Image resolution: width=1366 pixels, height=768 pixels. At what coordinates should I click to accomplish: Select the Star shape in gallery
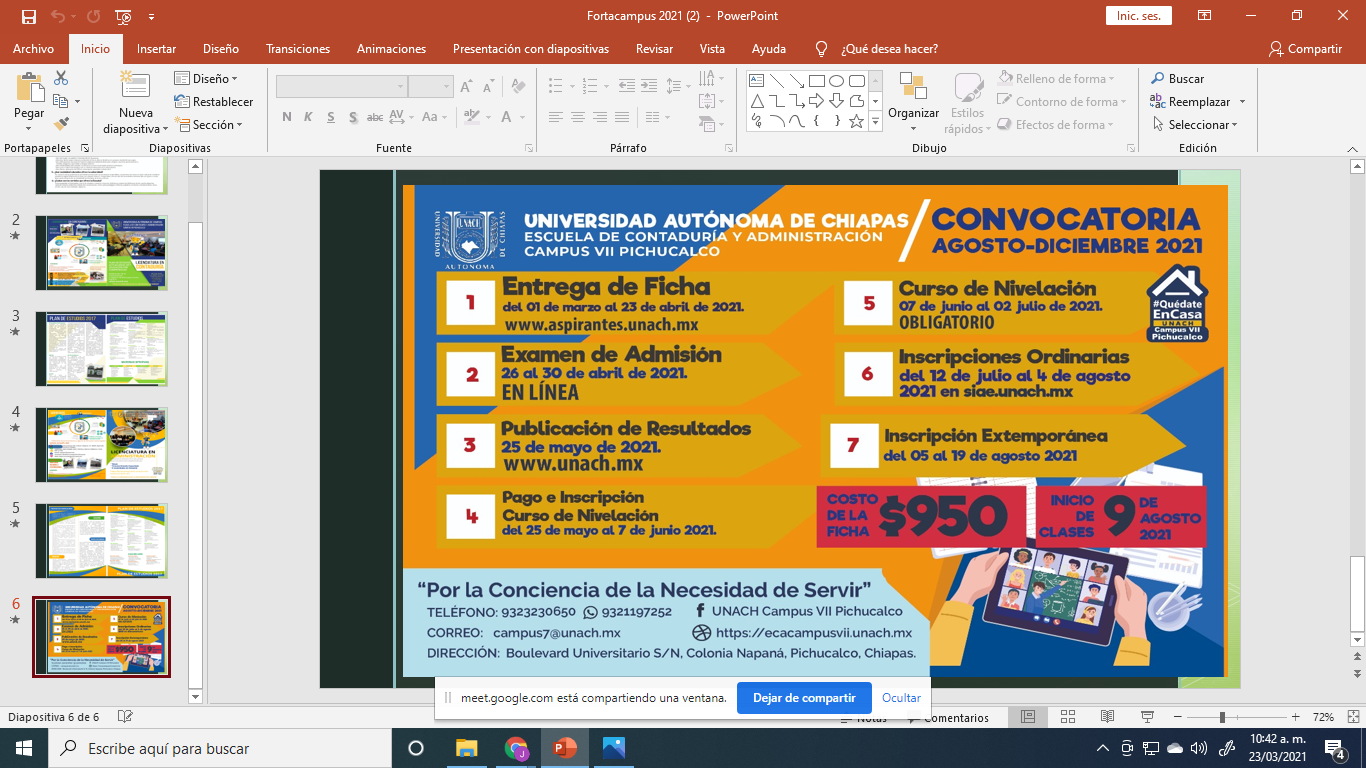click(857, 121)
